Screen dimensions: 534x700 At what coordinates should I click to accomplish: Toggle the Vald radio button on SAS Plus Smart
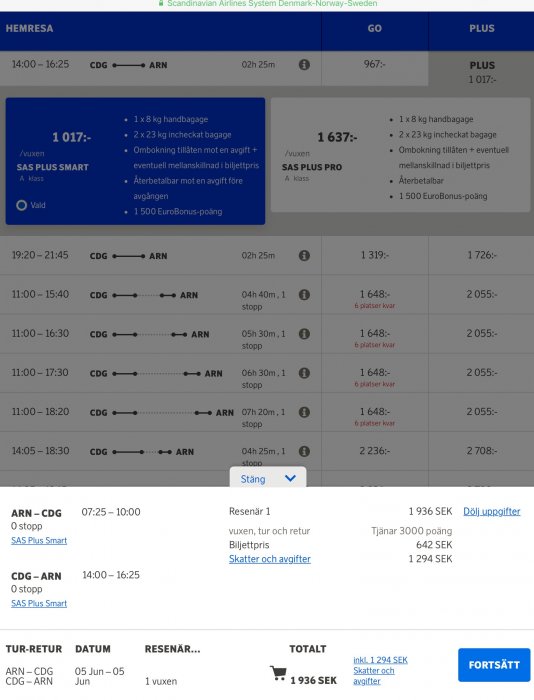21,205
